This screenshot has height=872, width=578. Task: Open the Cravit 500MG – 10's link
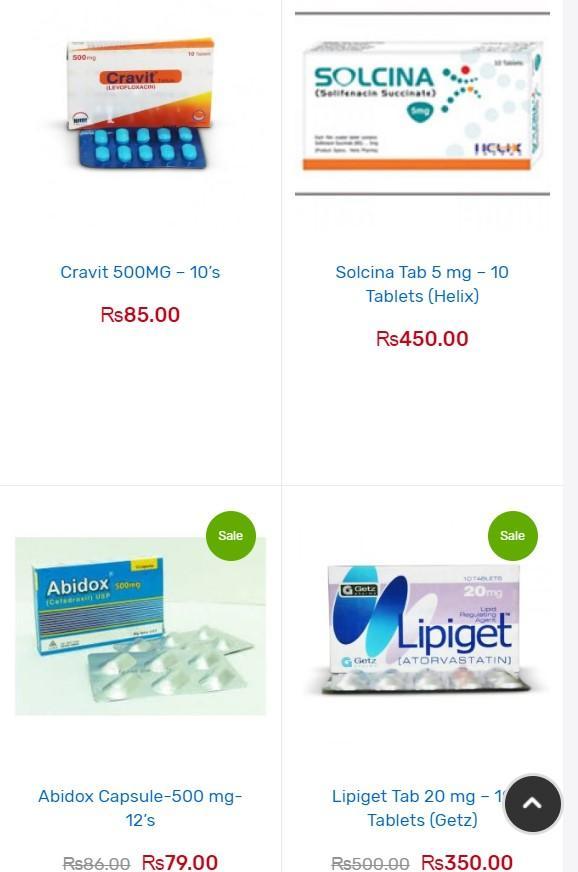coord(140,272)
